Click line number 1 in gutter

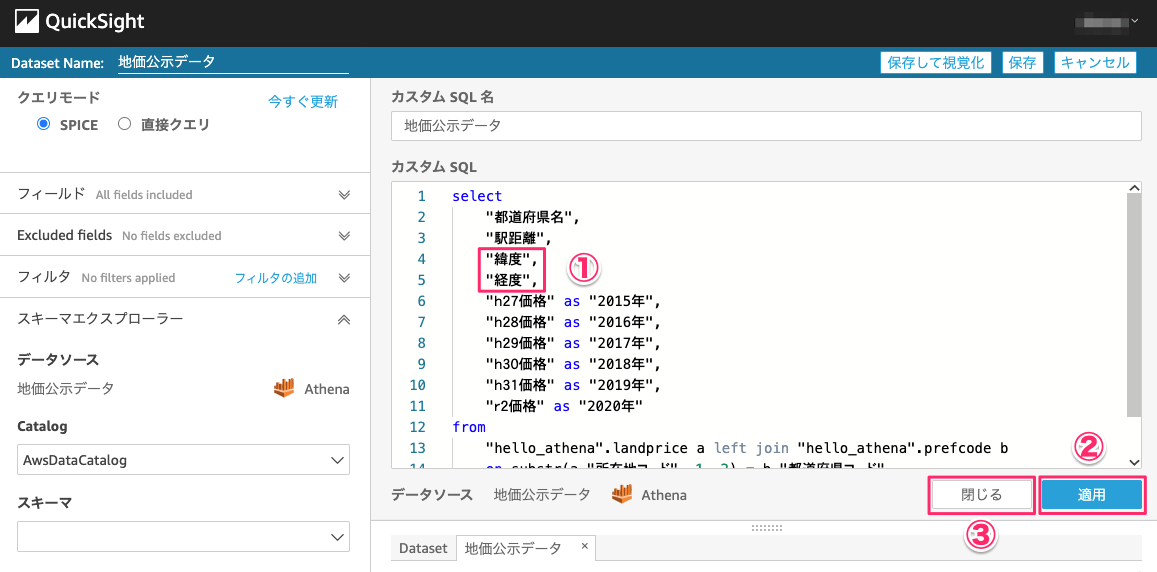click(x=421, y=196)
